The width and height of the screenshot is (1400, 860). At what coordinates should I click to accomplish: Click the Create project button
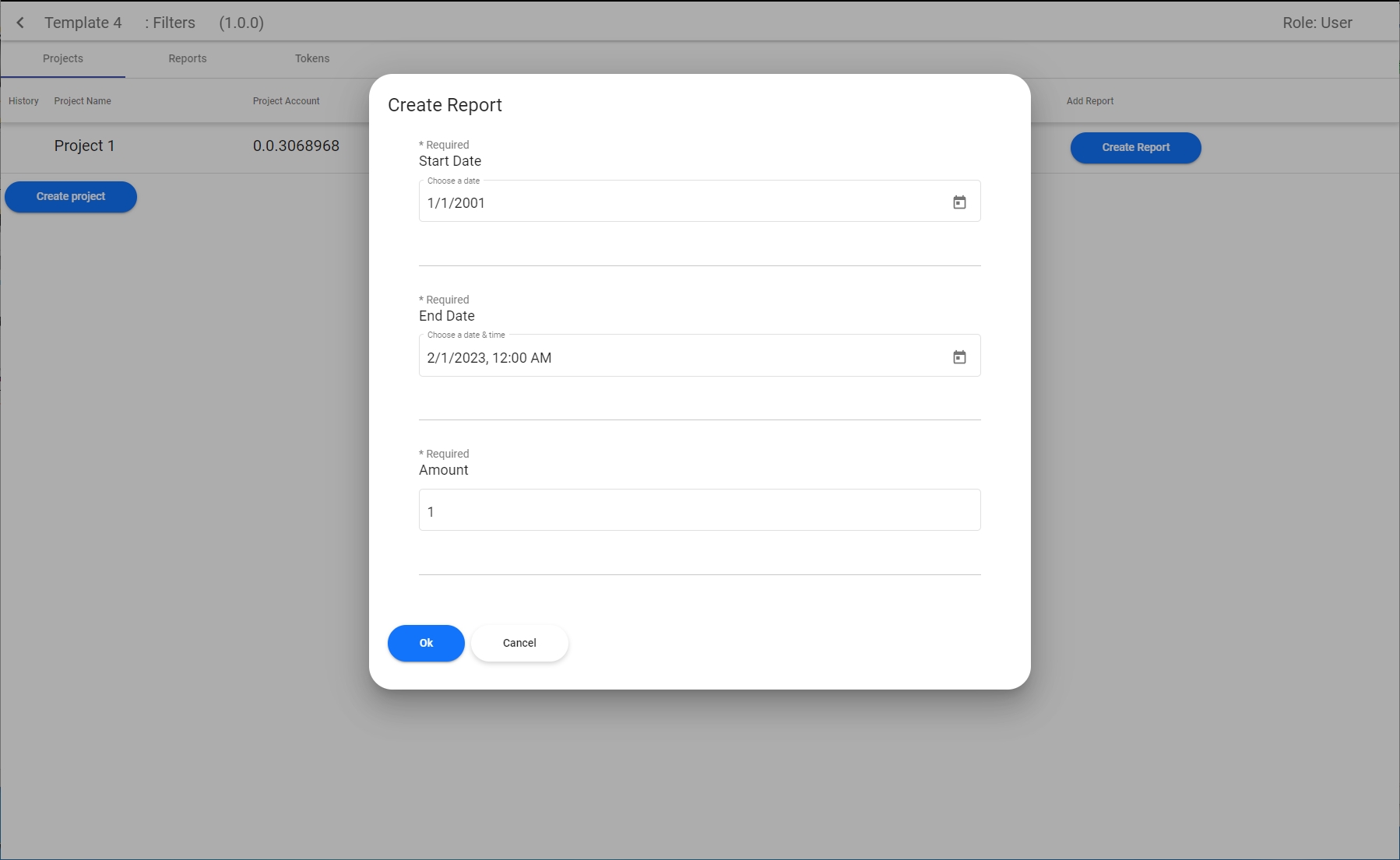click(x=71, y=197)
